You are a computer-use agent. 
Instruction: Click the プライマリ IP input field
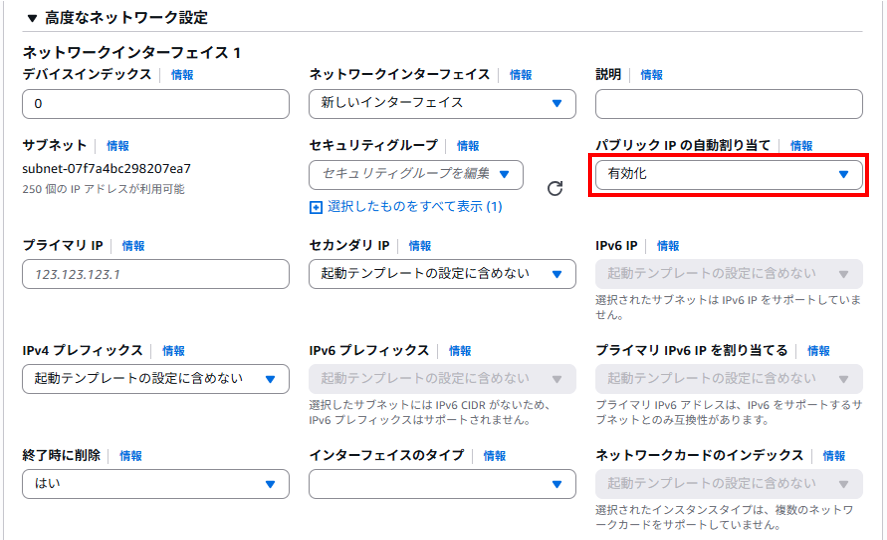click(156, 274)
